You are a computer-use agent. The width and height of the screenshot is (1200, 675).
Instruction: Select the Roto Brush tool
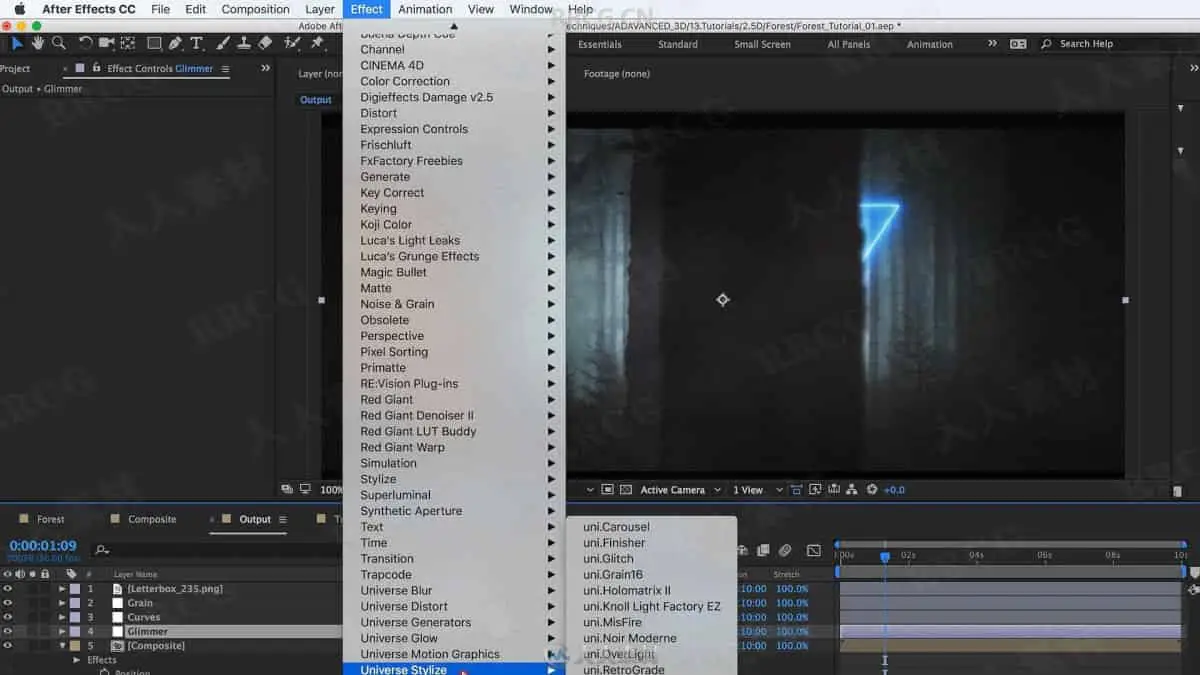point(292,43)
